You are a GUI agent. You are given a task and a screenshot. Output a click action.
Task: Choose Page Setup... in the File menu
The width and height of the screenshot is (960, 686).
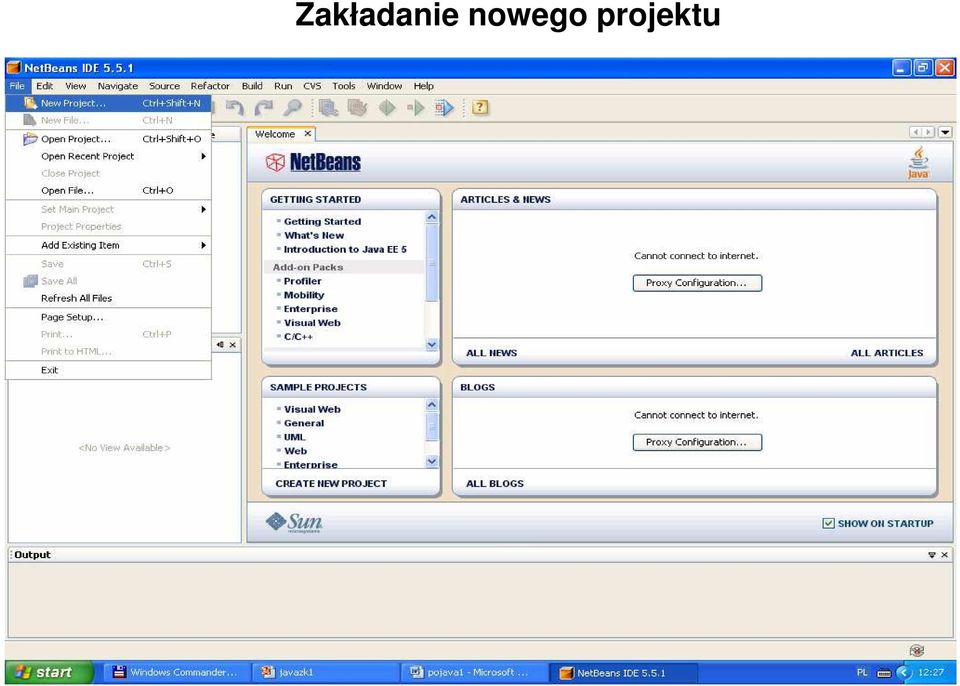point(108,317)
